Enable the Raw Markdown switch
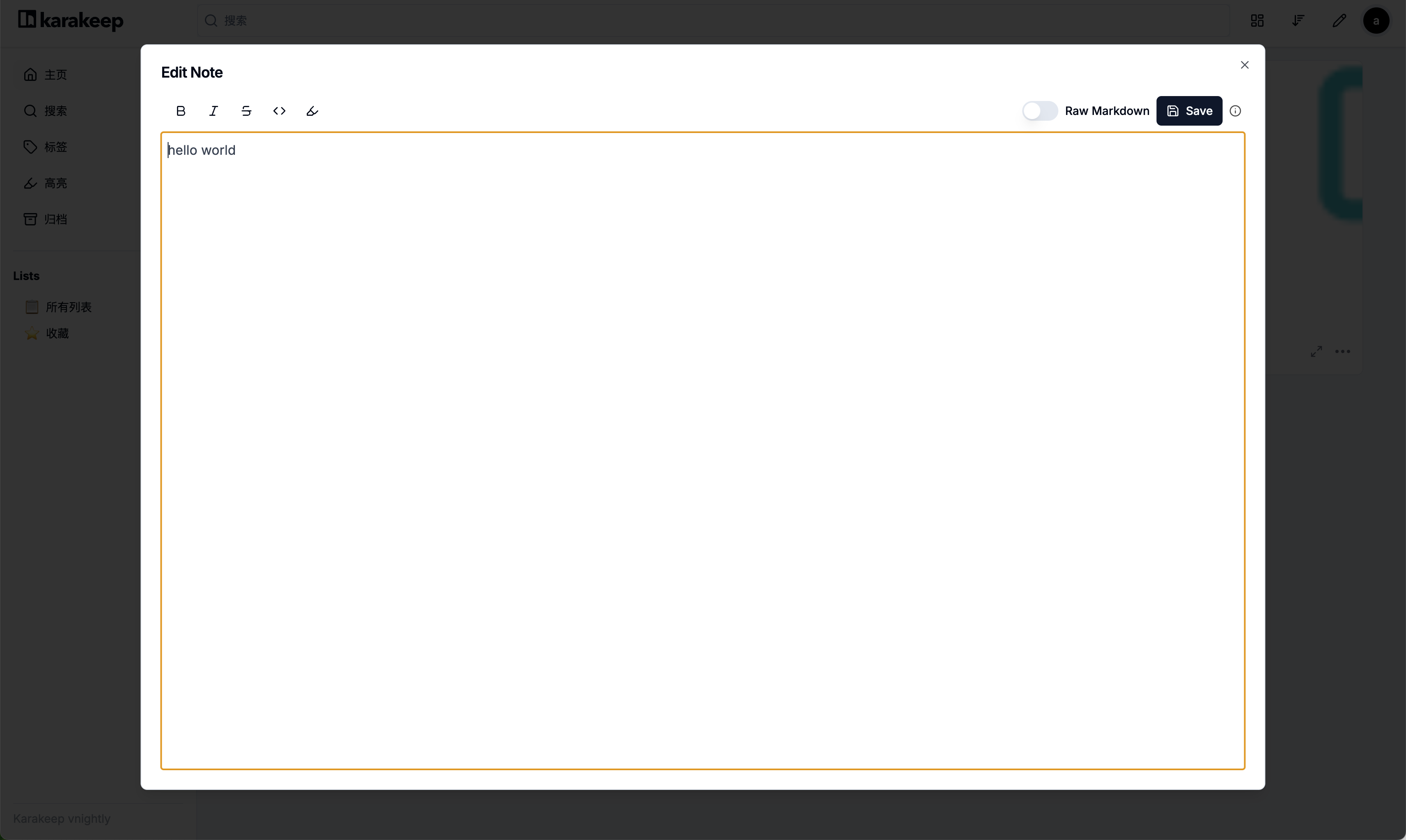1406x840 pixels. (x=1040, y=111)
